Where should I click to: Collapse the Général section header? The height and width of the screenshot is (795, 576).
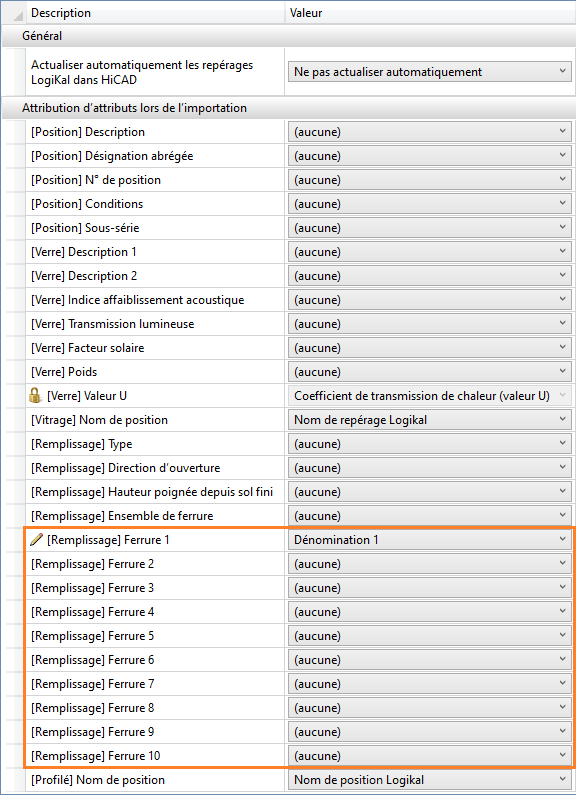click(288, 36)
